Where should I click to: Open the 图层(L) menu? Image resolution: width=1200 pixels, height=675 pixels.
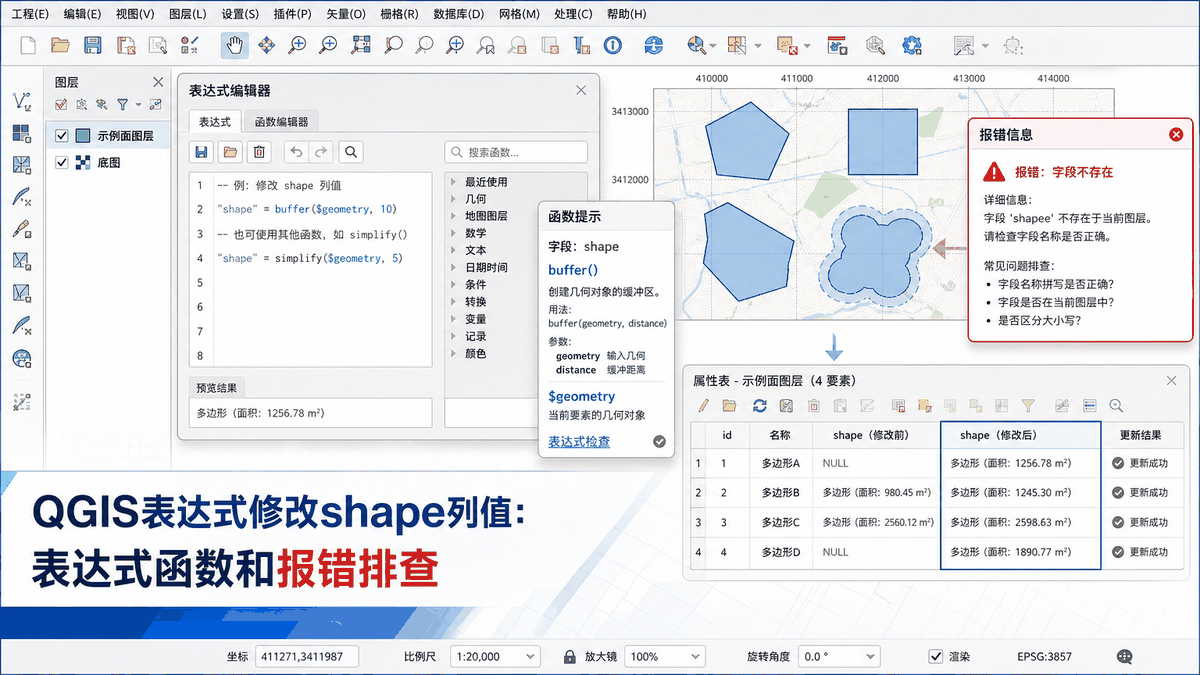(x=188, y=14)
